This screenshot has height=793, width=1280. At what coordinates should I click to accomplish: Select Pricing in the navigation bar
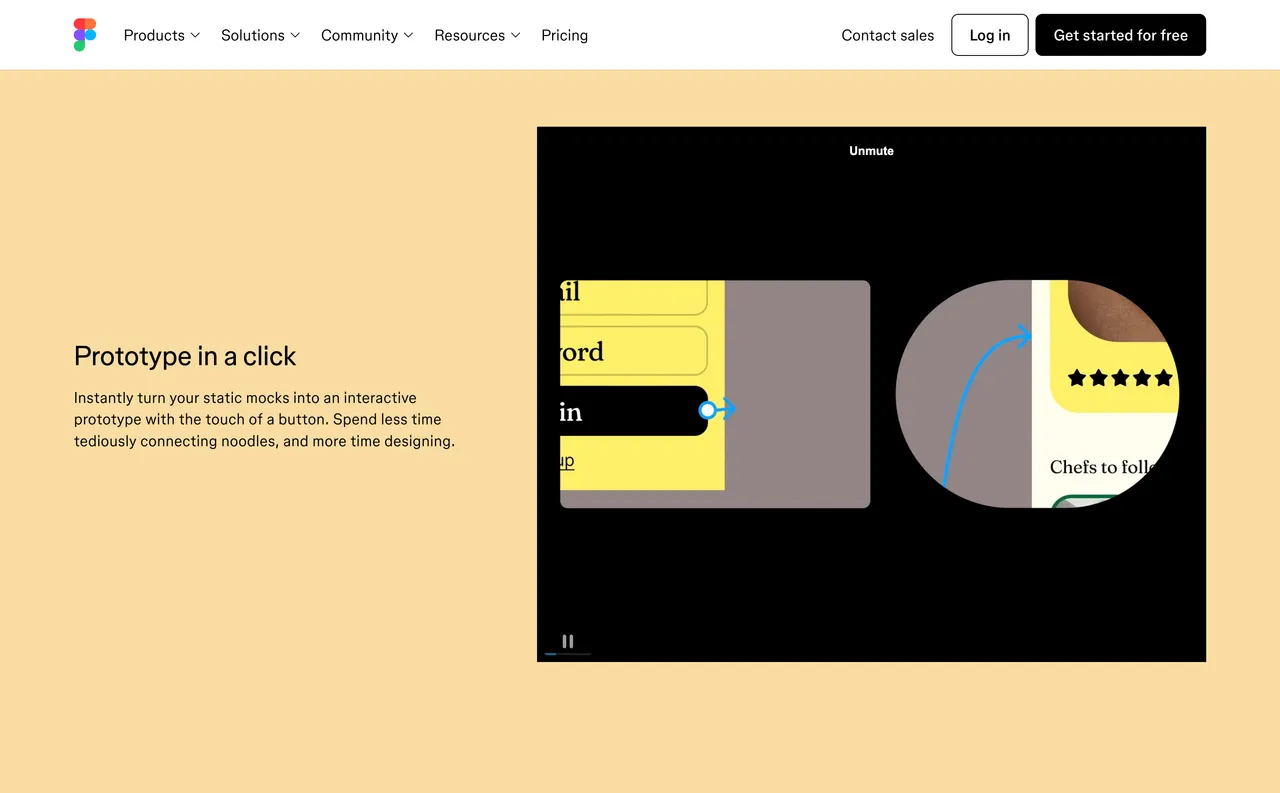point(564,35)
